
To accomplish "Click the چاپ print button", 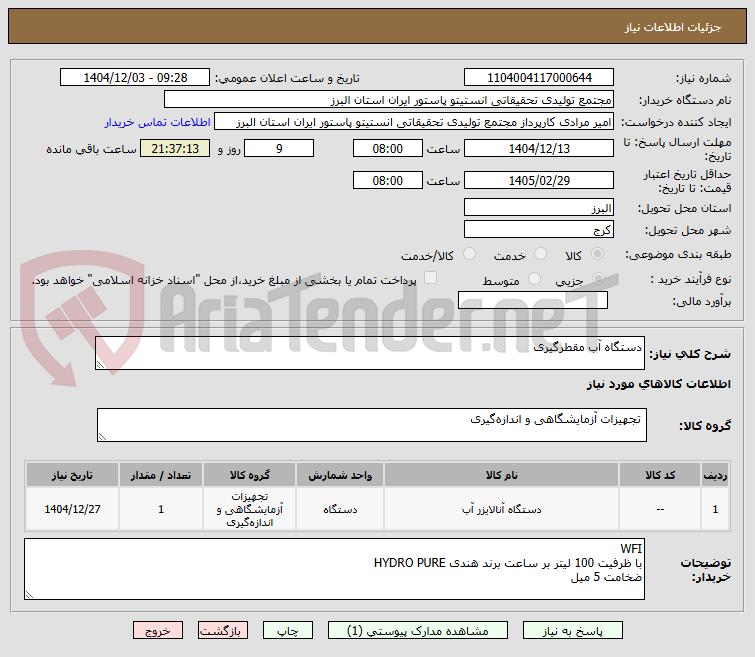I will (x=287, y=631).
